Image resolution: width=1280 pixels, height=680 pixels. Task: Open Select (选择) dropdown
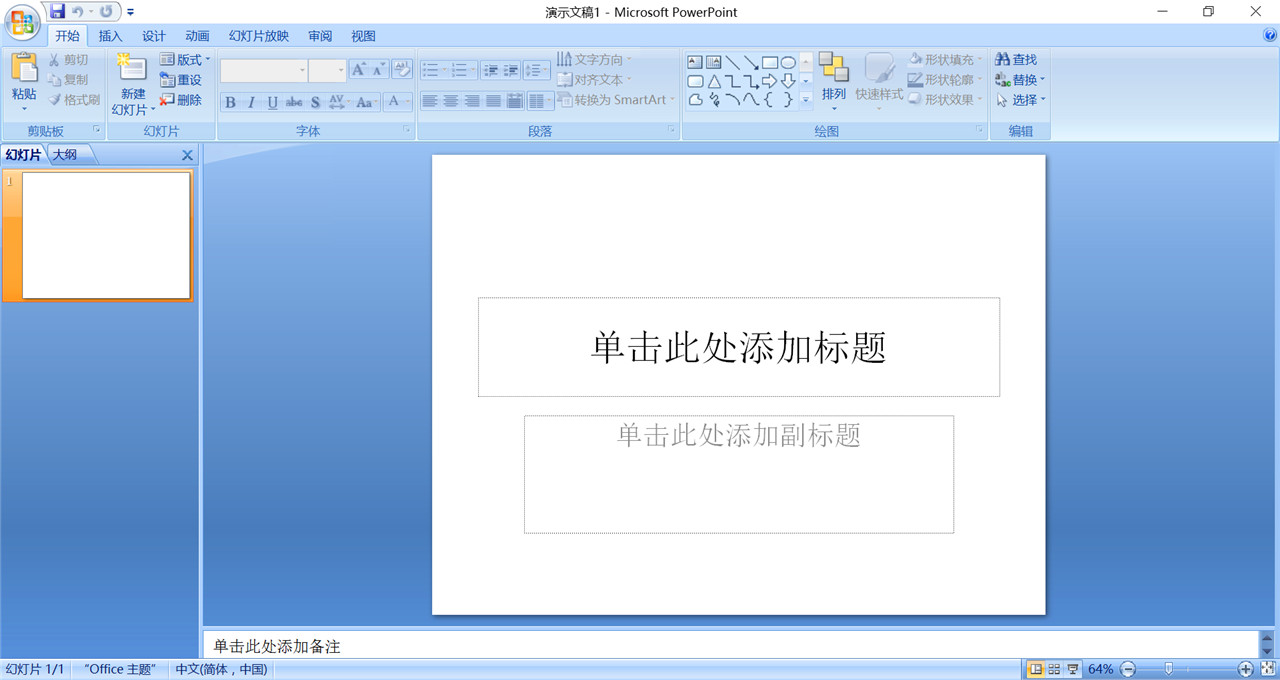coord(1020,100)
